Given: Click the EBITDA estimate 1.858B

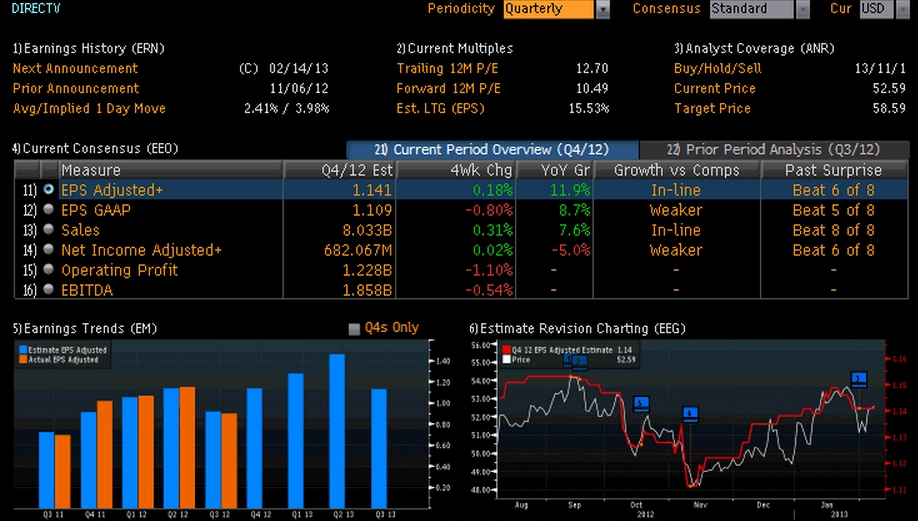Looking at the screenshot, I should pos(367,289).
